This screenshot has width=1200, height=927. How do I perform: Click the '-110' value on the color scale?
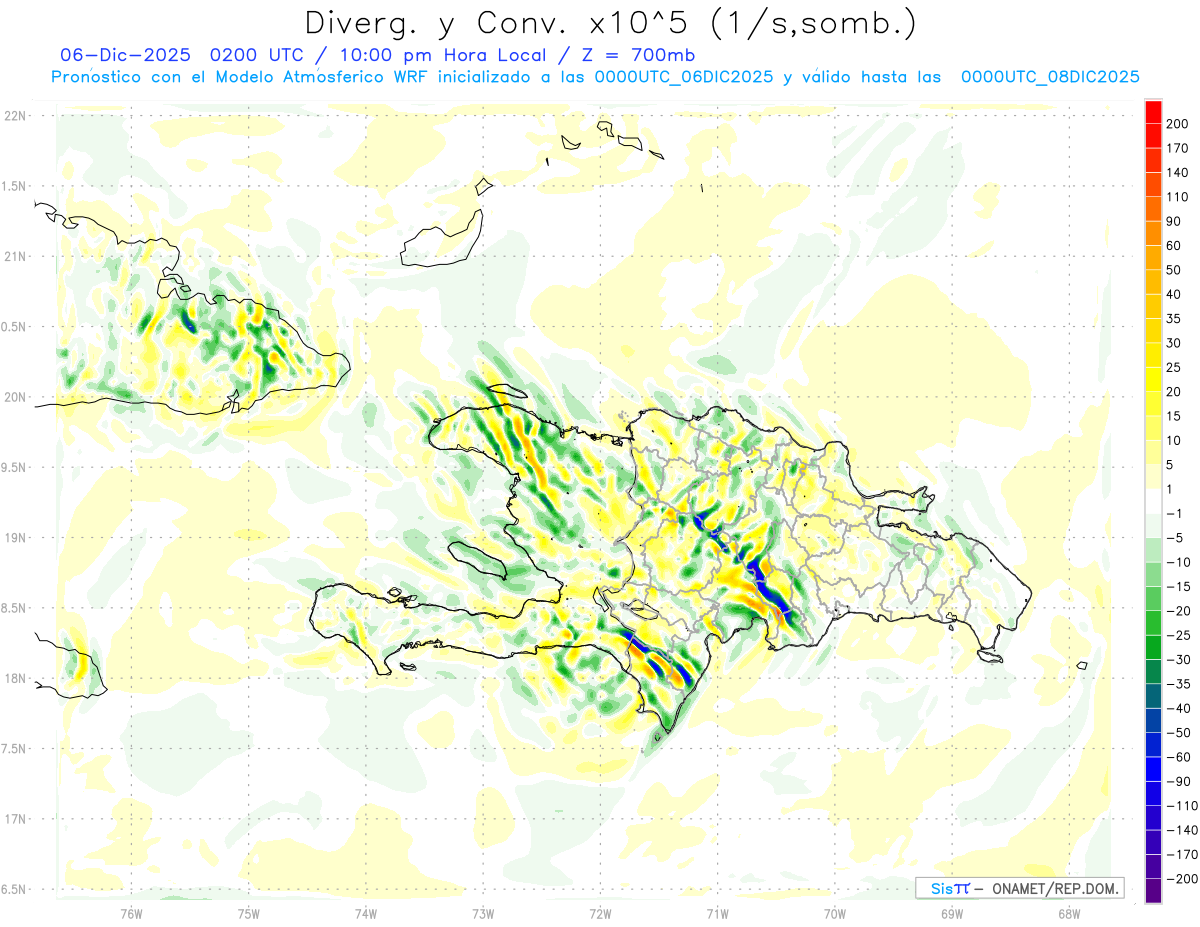(1180, 806)
